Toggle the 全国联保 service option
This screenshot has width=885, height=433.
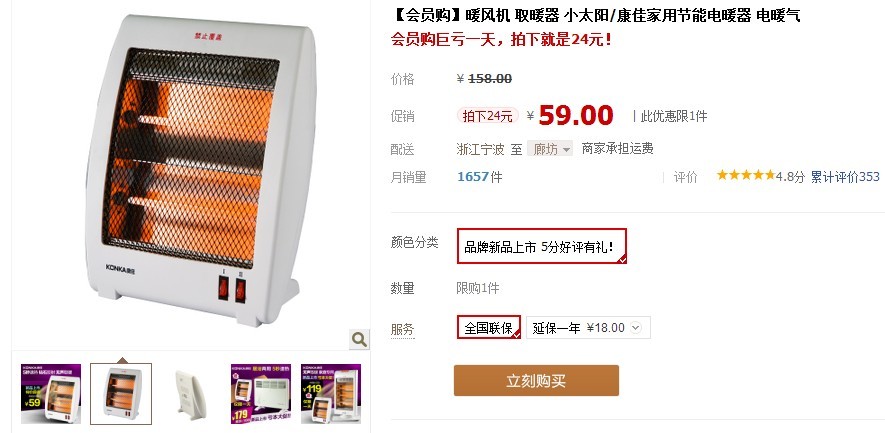489,327
